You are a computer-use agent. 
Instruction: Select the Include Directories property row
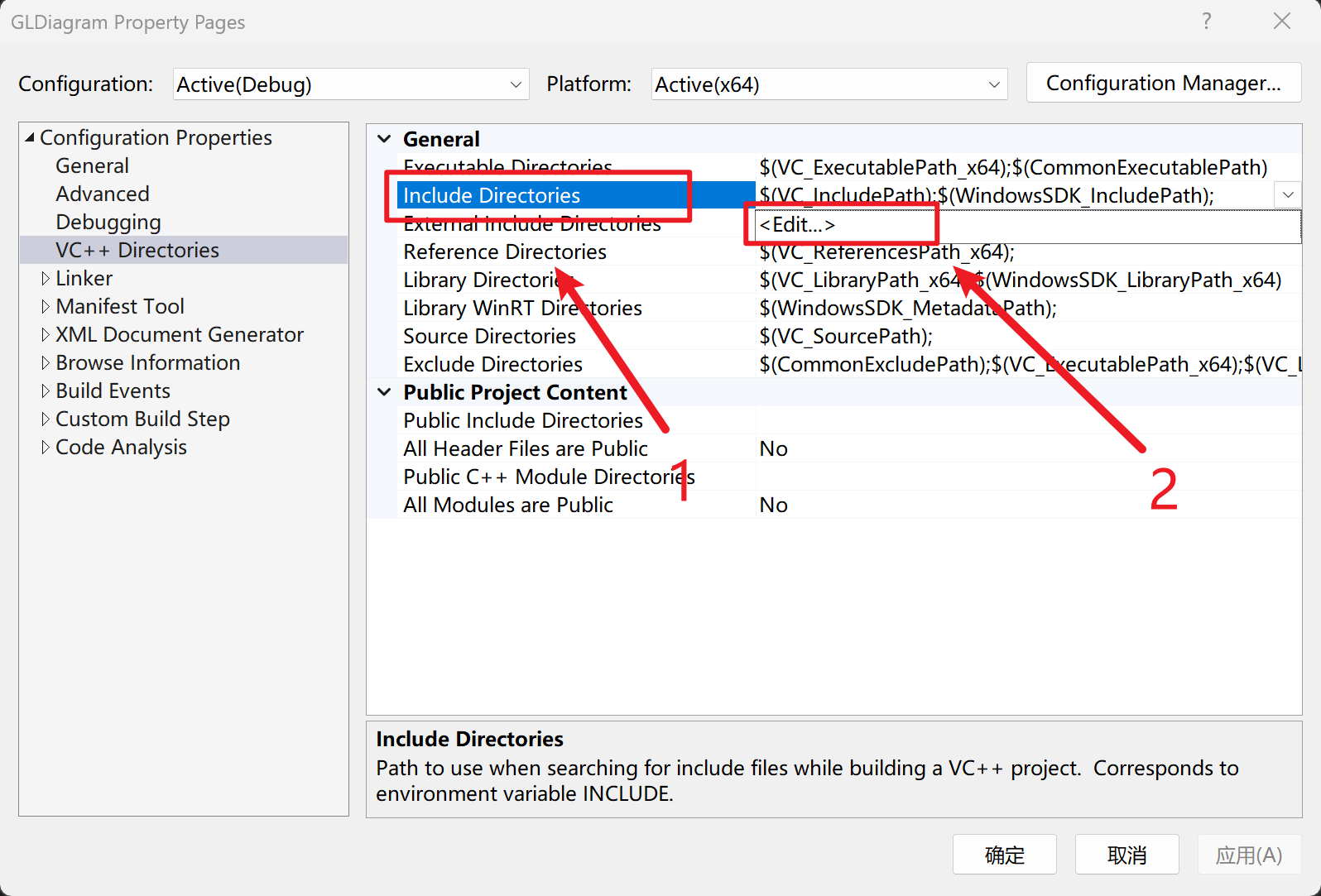tap(575, 195)
